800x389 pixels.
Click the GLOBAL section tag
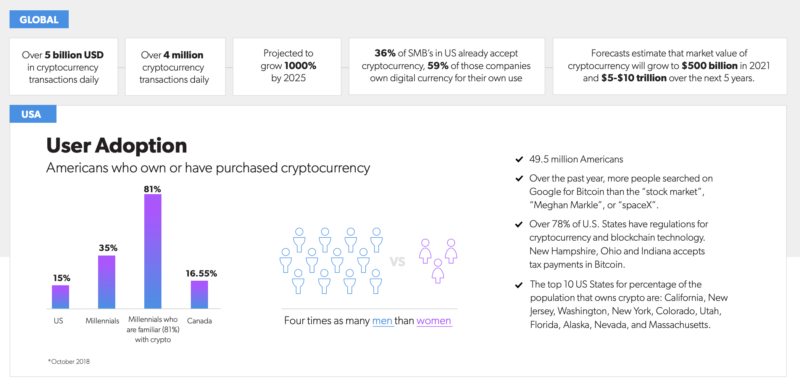[39, 19]
